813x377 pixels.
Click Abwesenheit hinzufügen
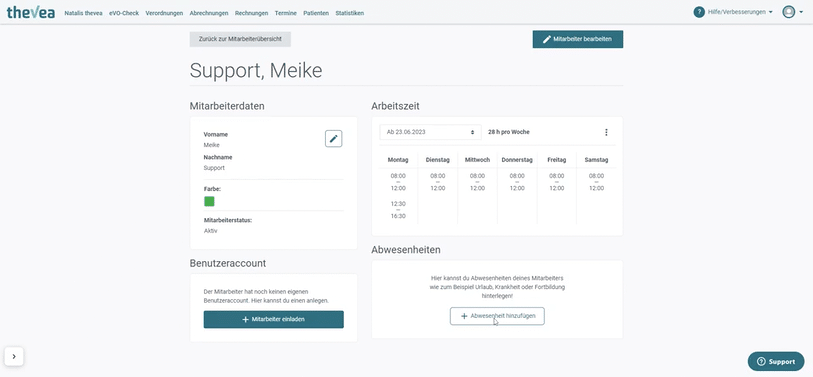point(497,316)
